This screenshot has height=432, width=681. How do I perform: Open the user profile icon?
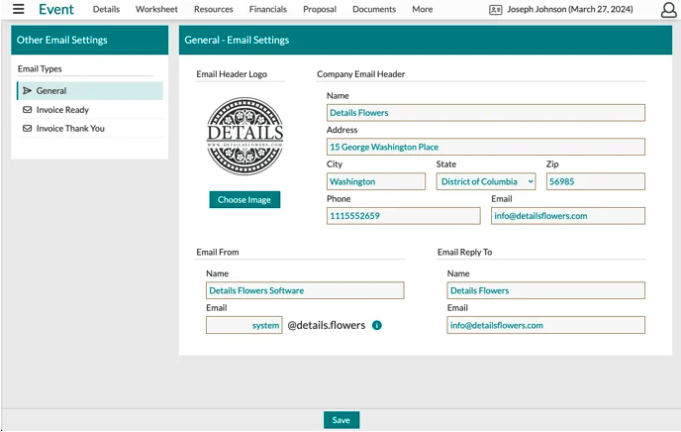(x=668, y=10)
